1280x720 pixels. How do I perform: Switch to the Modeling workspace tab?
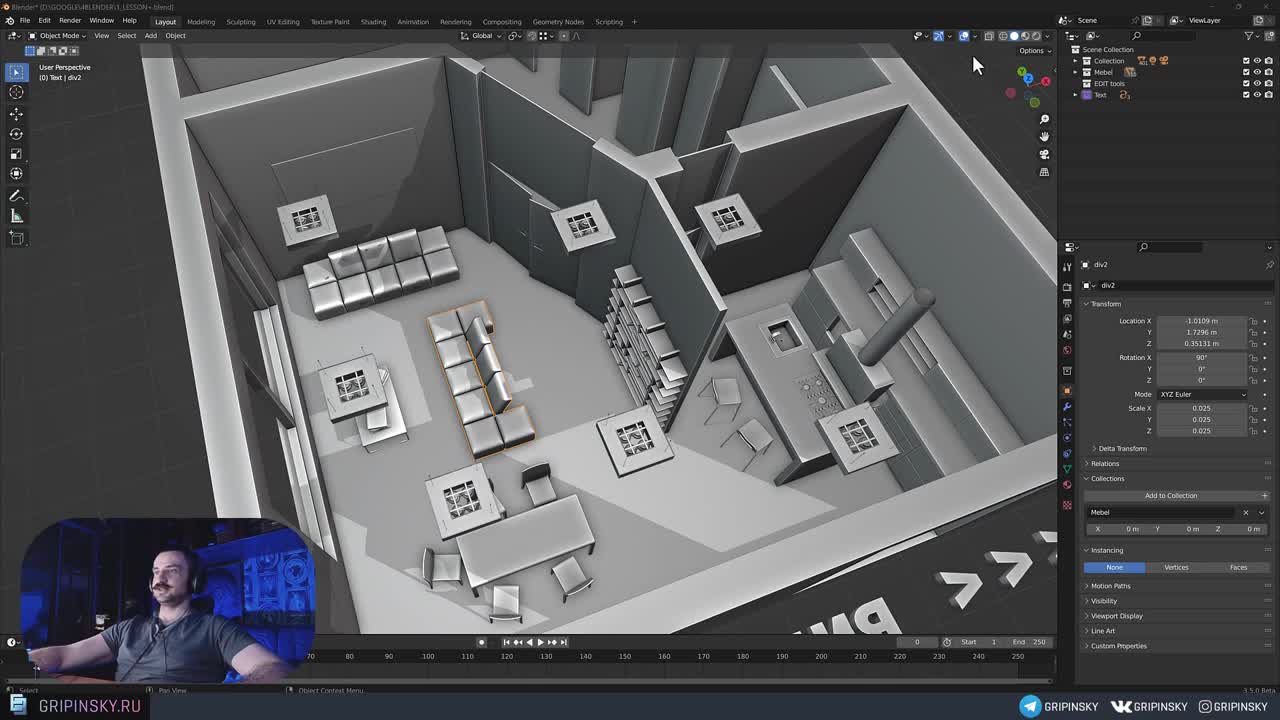[x=201, y=22]
